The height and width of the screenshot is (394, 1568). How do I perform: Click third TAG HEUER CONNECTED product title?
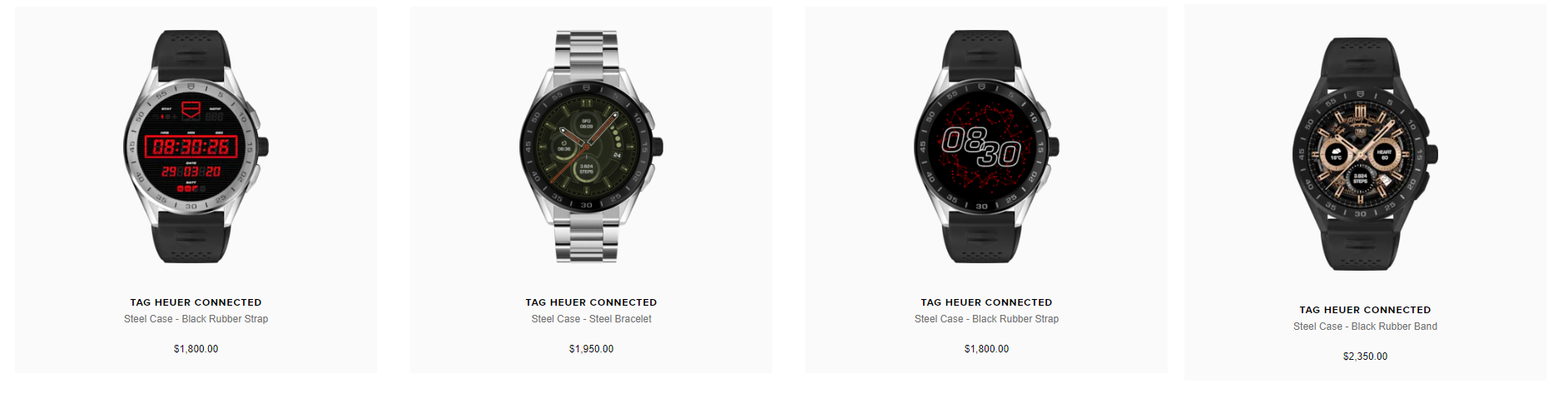tap(986, 302)
